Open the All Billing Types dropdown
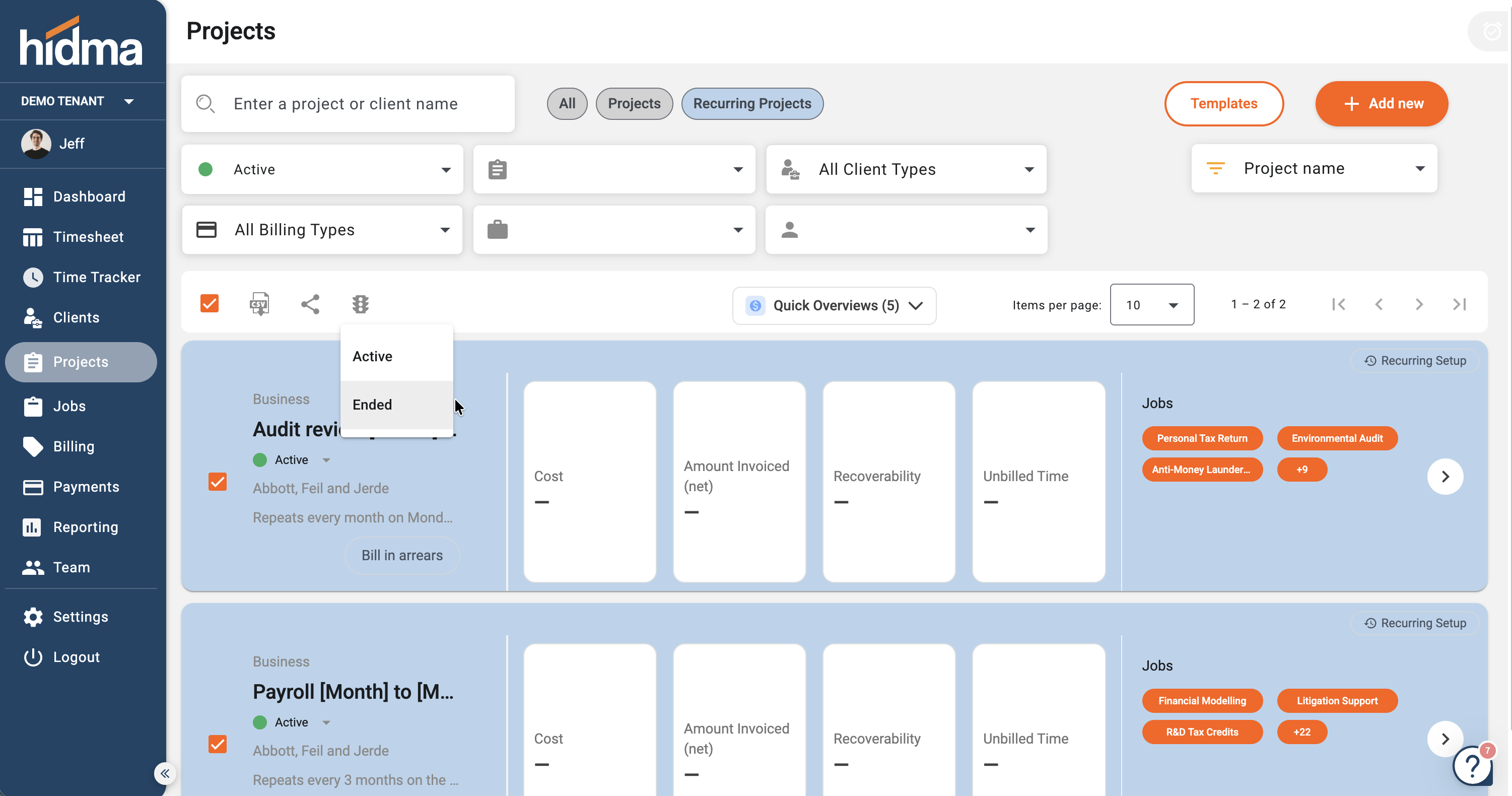Image resolution: width=1512 pixels, height=796 pixels. pyautogui.click(x=322, y=230)
